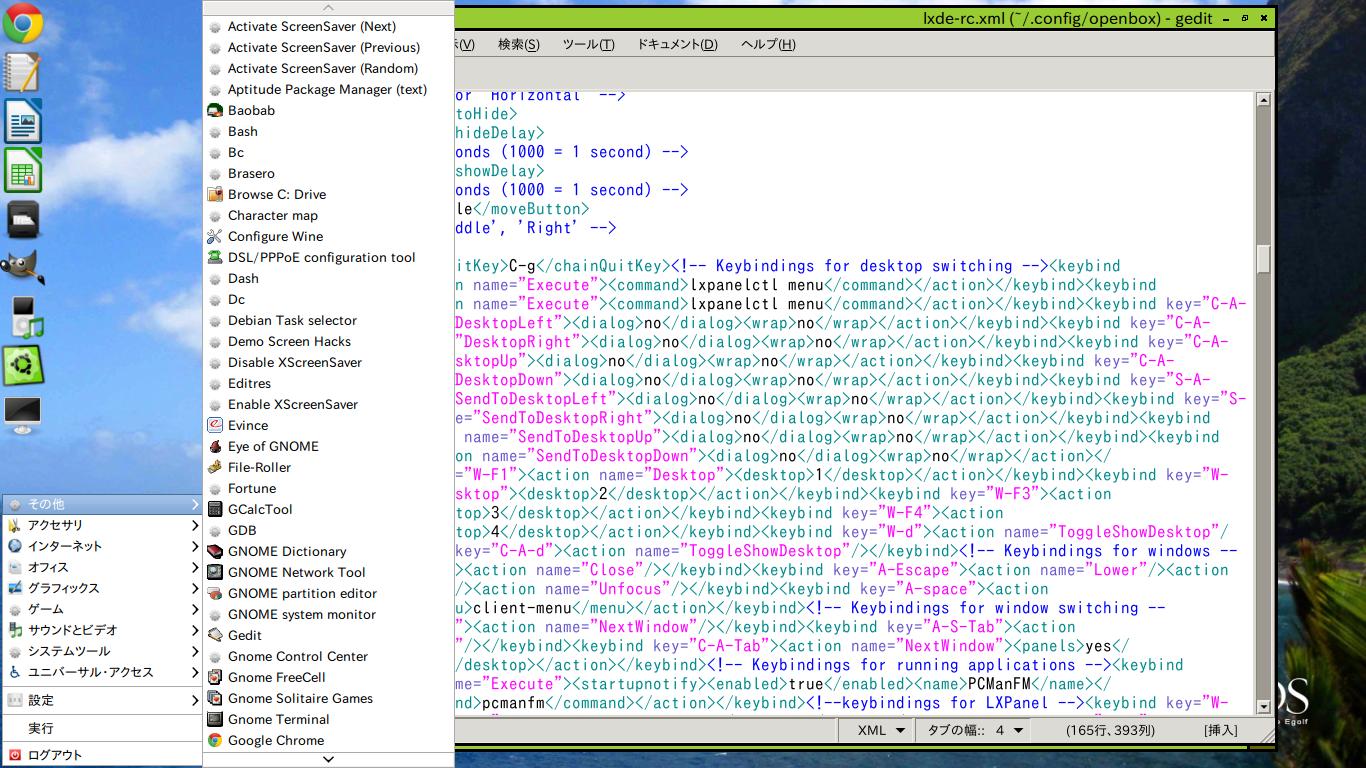1366x768 pixels.
Task: Launch GIMP from the left dock
Action: click(23, 268)
